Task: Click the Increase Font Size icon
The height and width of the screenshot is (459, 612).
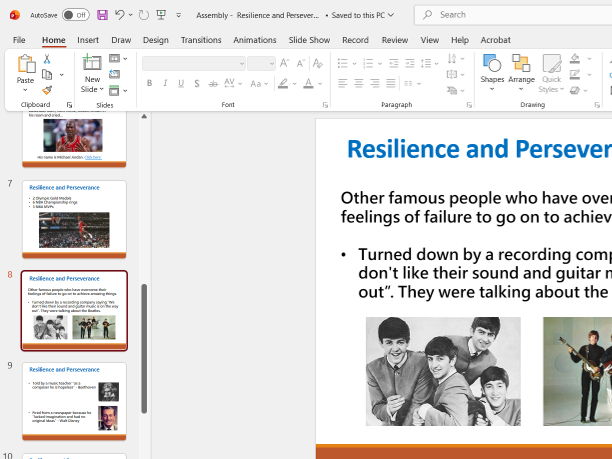Action: pyautogui.click(x=284, y=63)
